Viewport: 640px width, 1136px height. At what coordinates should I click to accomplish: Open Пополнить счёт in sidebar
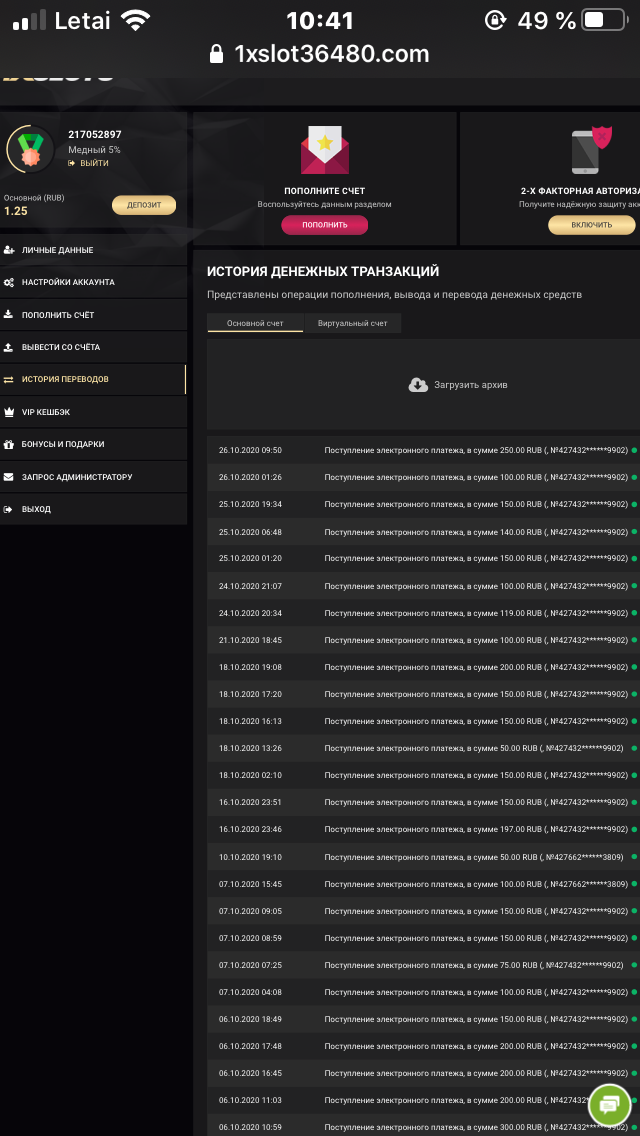tap(58, 315)
